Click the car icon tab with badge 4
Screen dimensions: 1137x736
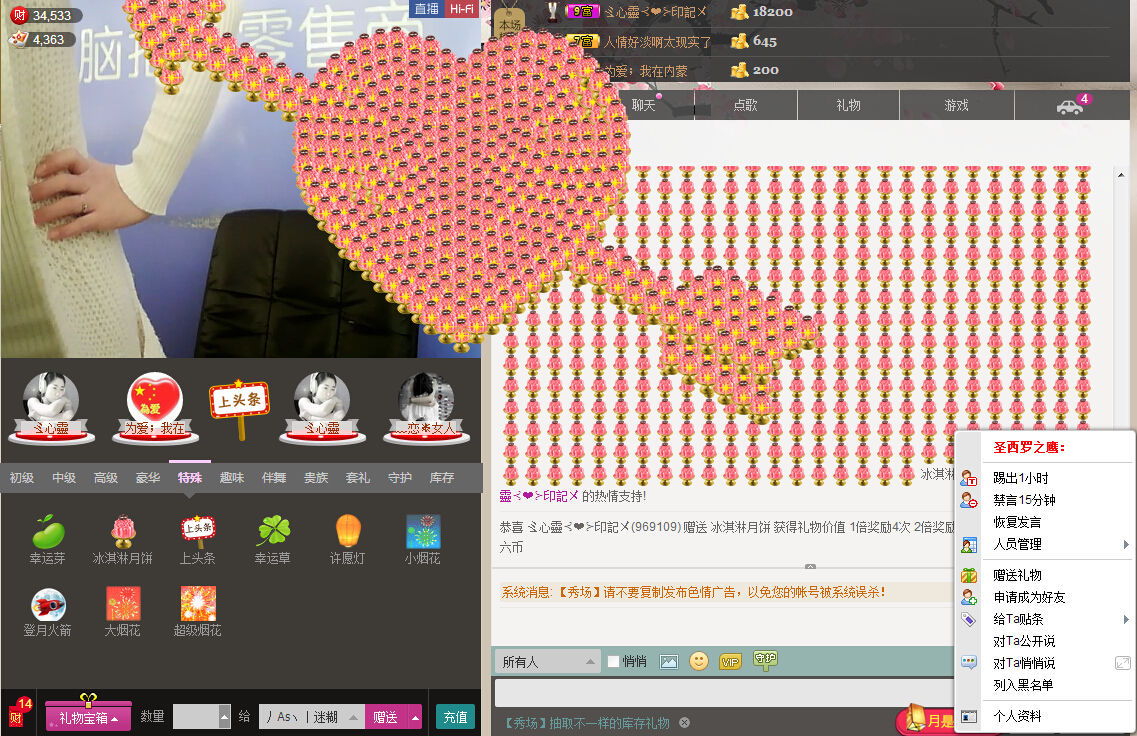(x=1069, y=105)
